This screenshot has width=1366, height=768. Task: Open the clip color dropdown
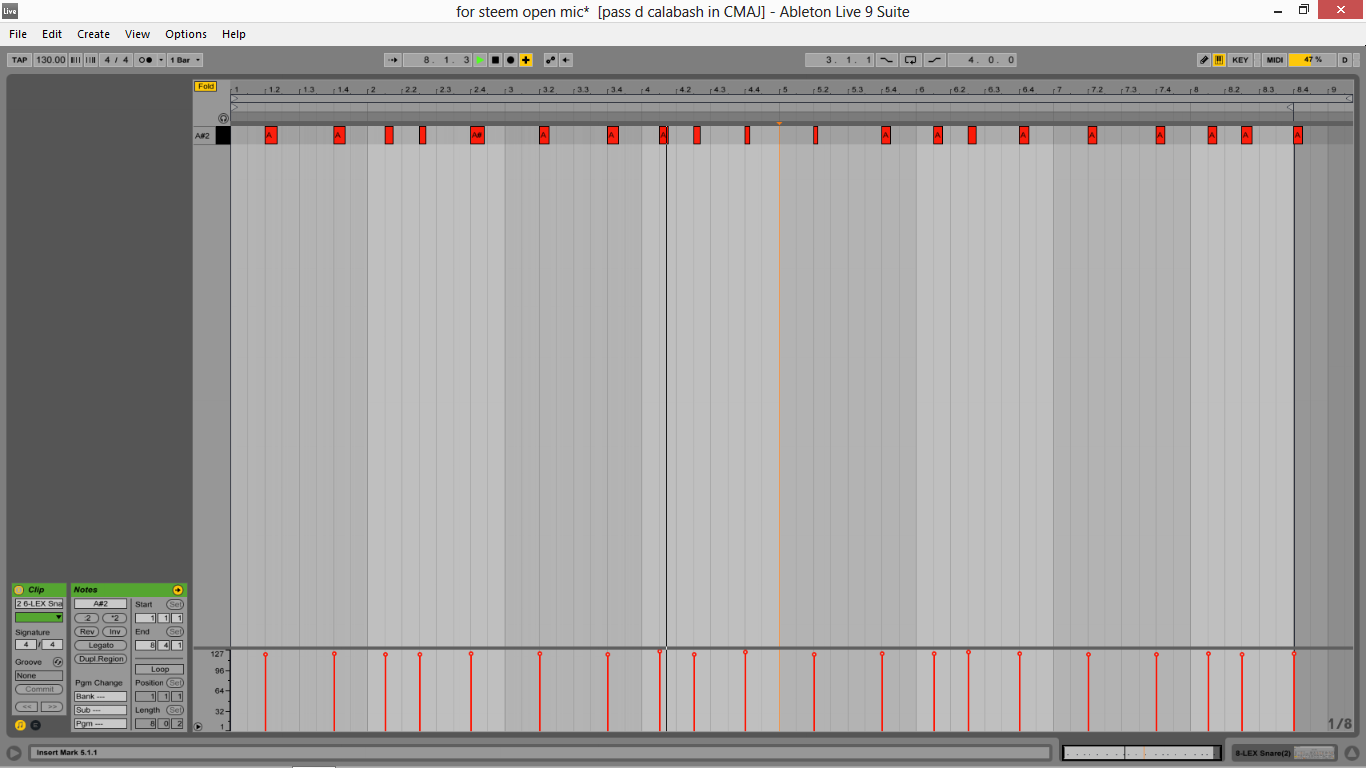[x=38, y=617]
